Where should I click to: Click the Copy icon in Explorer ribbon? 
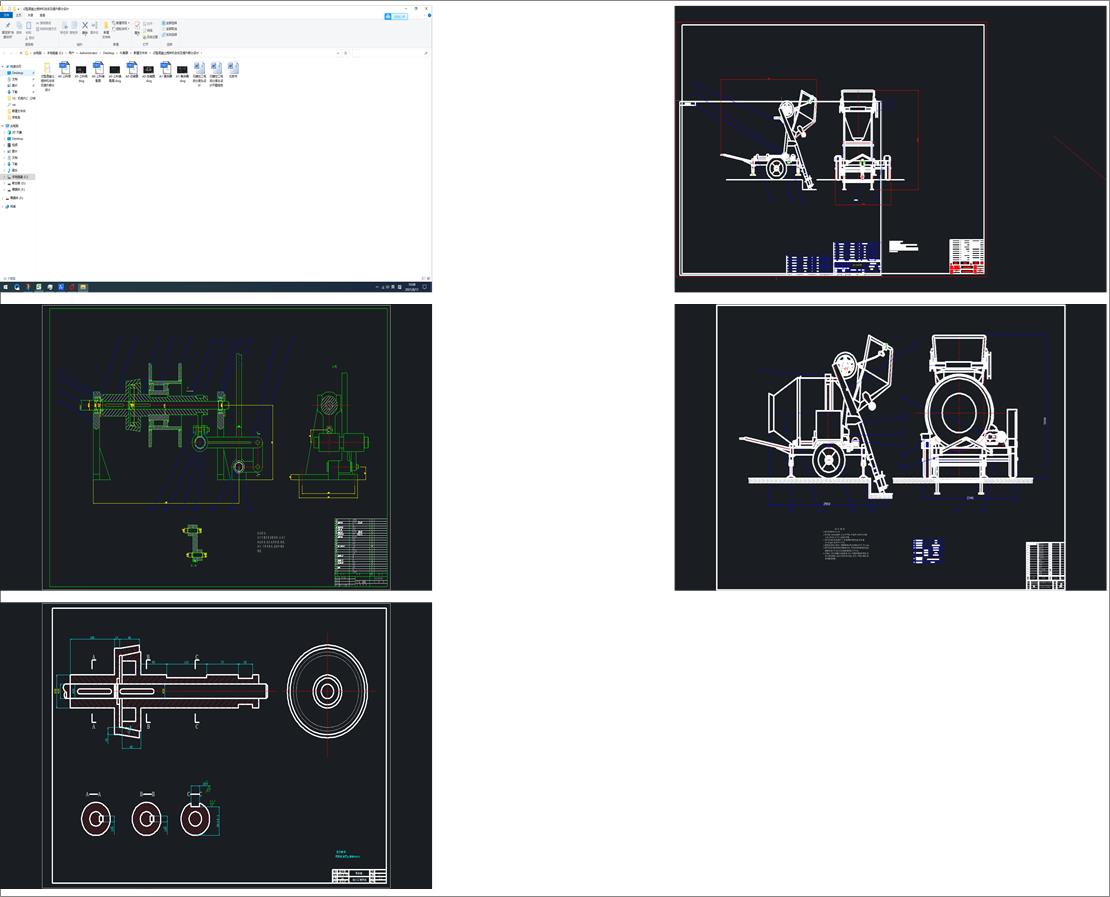coord(19,28)
